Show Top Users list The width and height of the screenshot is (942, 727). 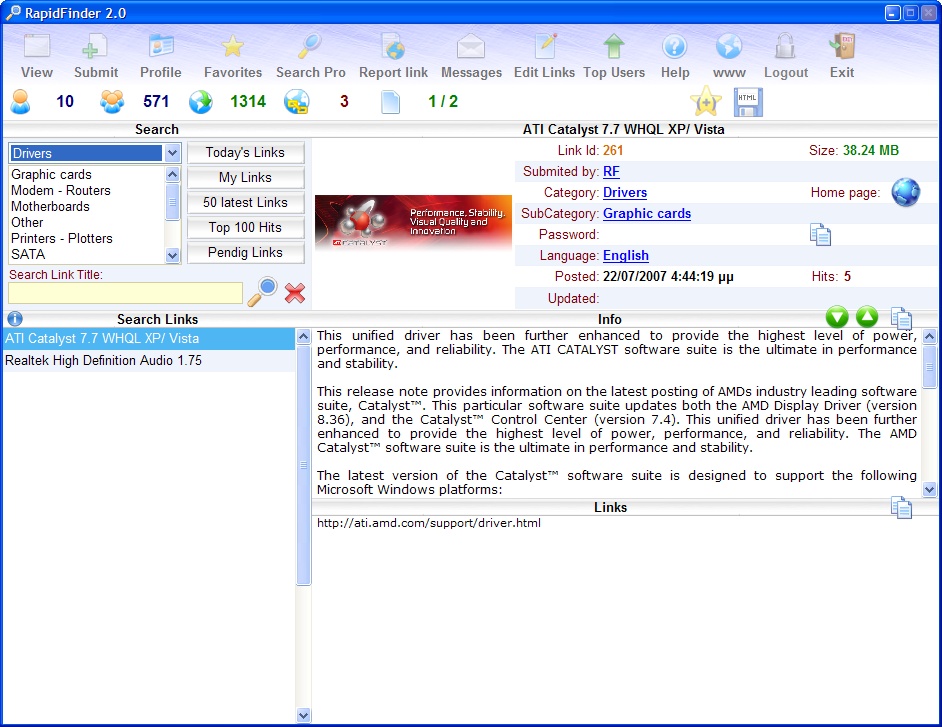click(x=614, y=56)
